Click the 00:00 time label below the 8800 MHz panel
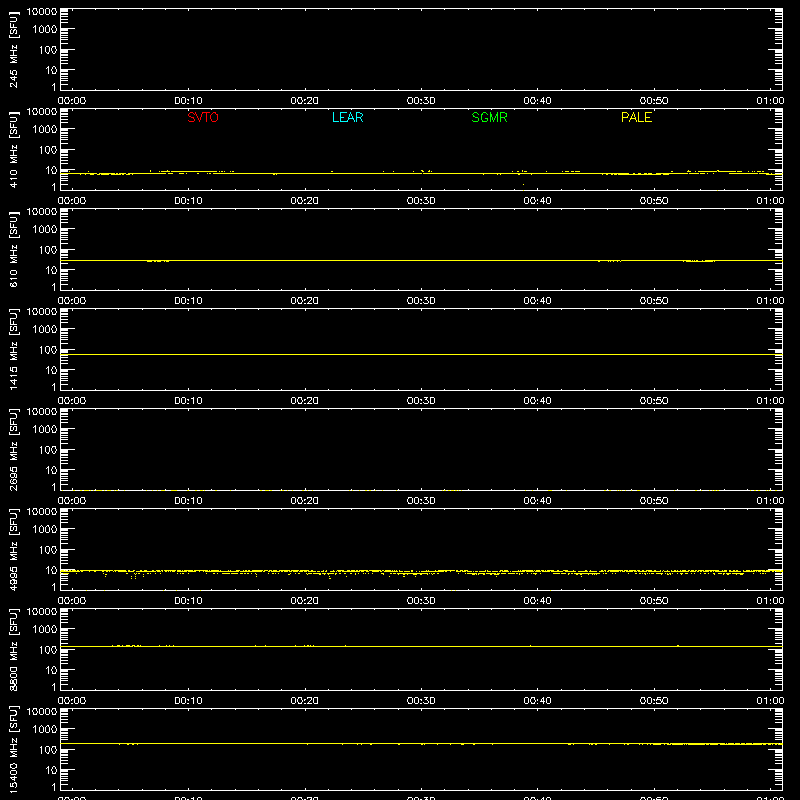Screen dimensions: 800x800 click(x=72, y=701)
